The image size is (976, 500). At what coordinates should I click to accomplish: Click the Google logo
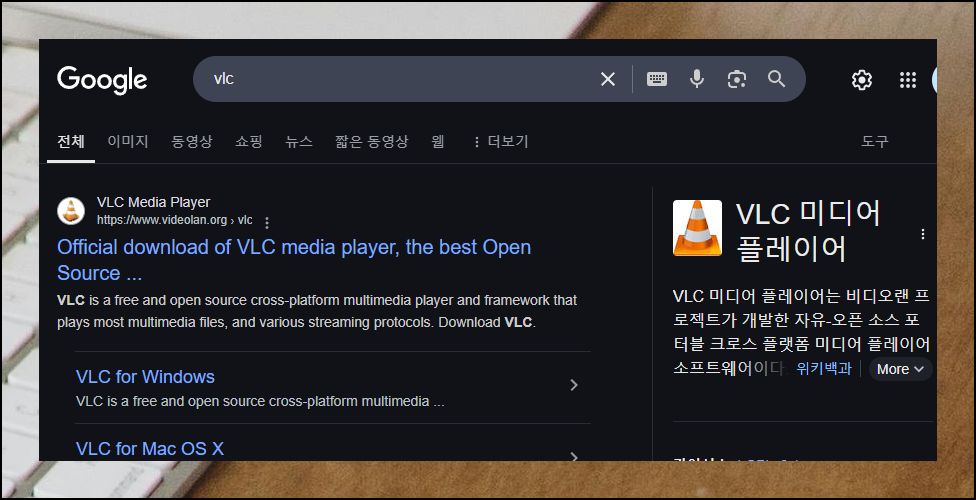click(102, 80)
